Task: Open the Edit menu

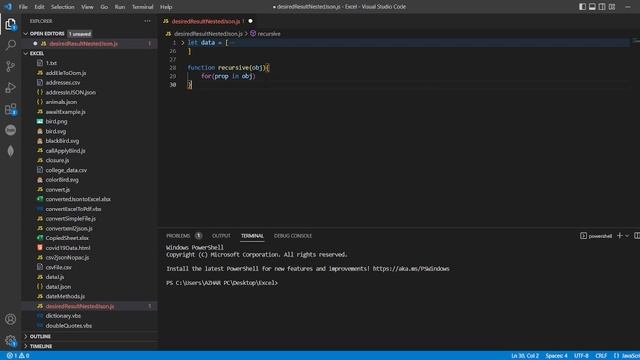Action: pyautogui.click(x=39, y=7)
